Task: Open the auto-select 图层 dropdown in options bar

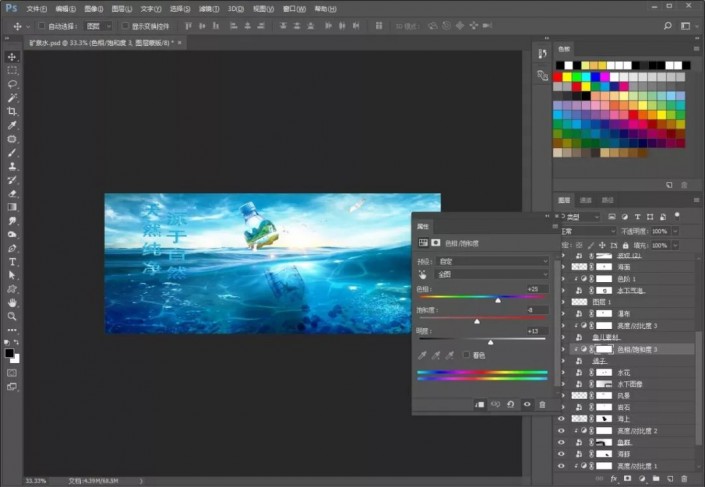Action: (x=98, y=26)
